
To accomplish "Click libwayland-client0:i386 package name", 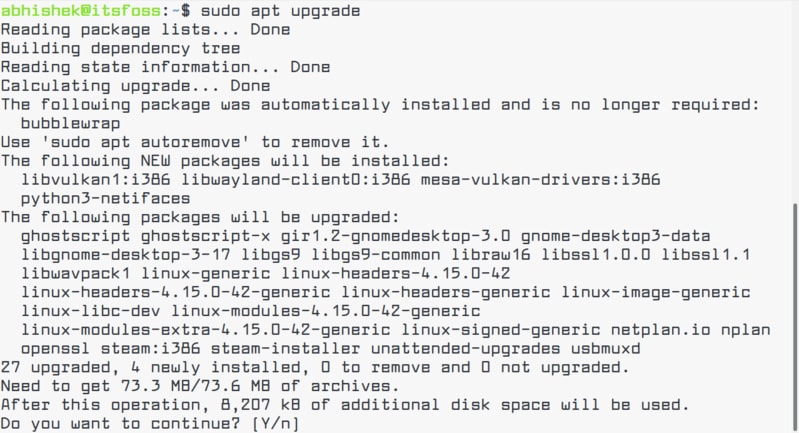I will tap(296, 179).
